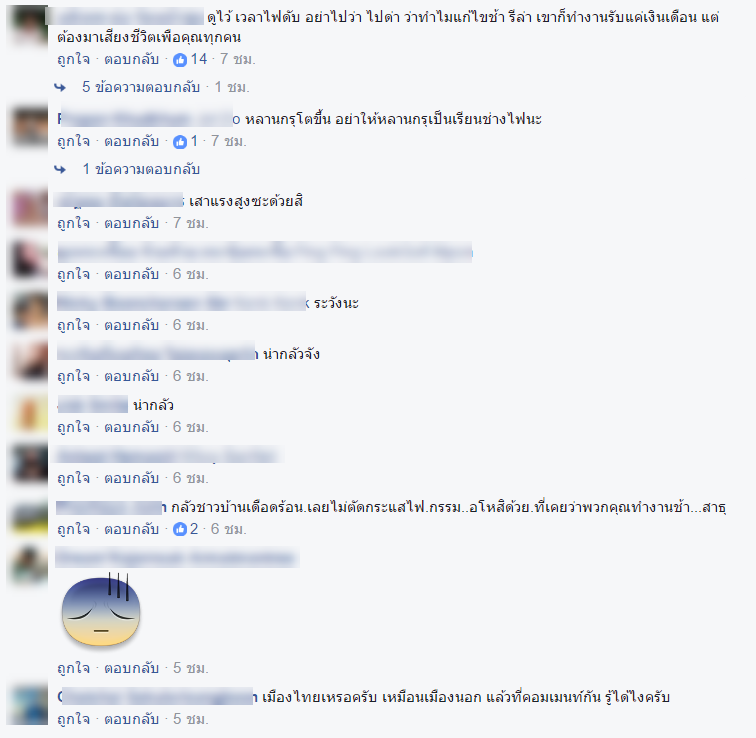Open the 7 ชม. timestamp on เสาแรงสูง comment
The height and width of the screenshot is (738, 756).
(x=190, y=223)
